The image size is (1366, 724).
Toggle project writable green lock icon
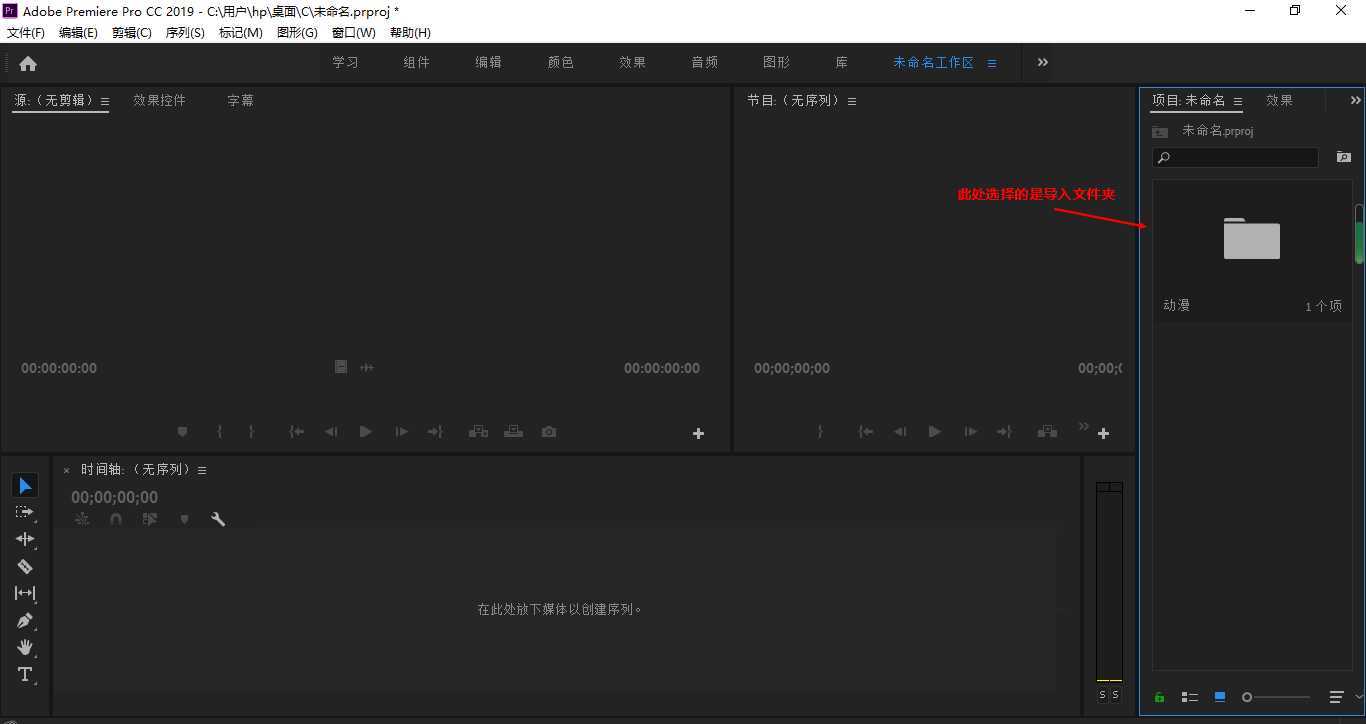click(x=1159, y=697)
